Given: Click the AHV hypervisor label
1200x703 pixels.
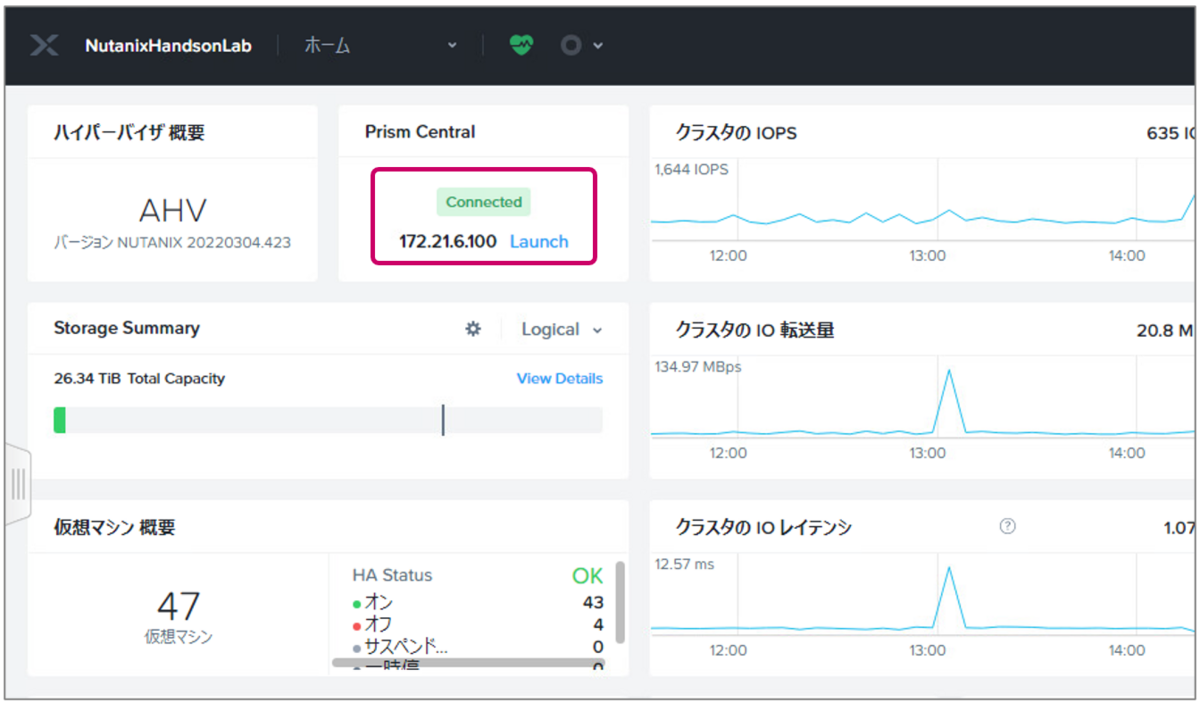Looking at the screenshot, I should tap(172, 210).
